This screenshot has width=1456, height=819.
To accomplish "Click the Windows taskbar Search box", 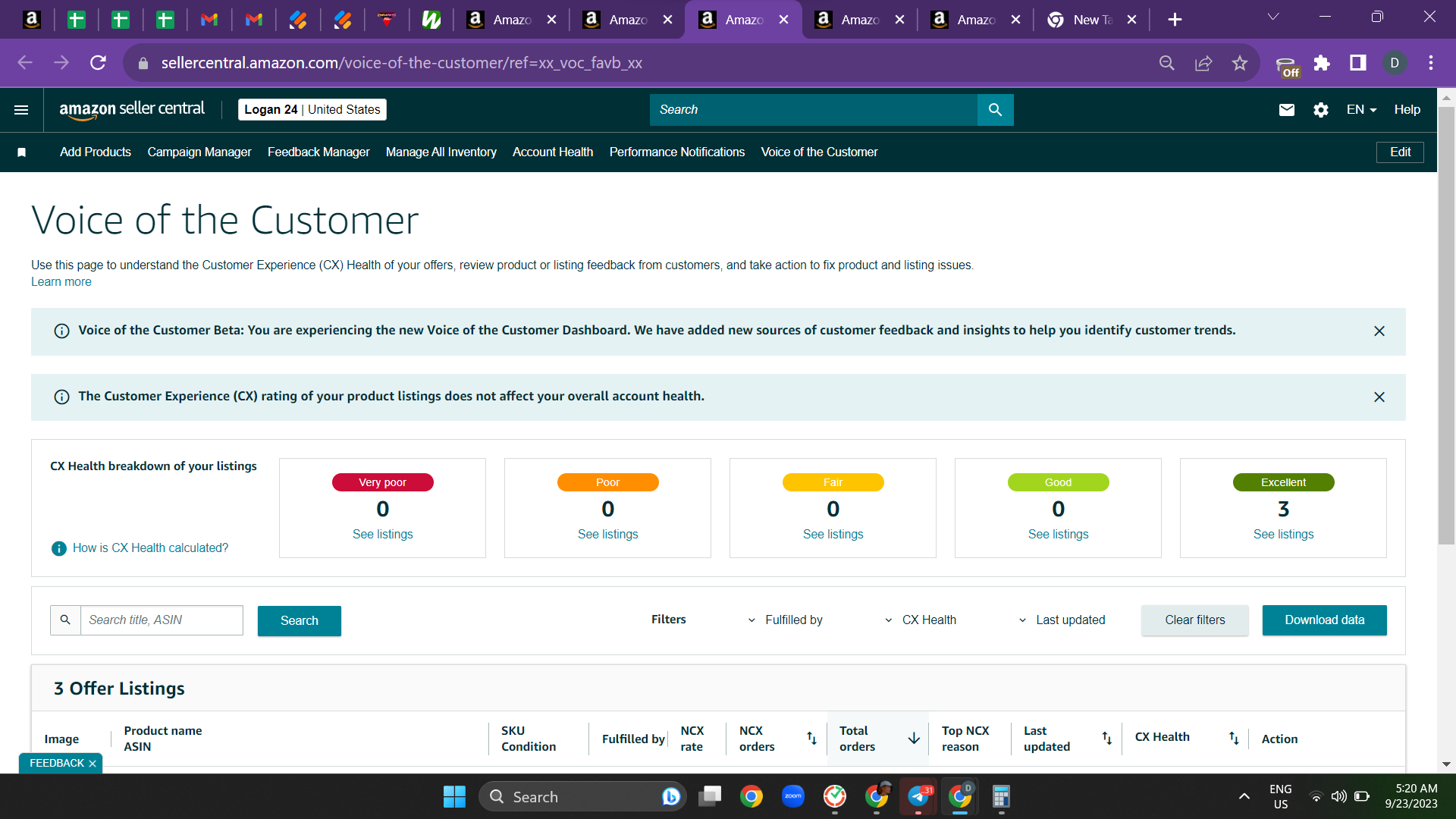I will pos(582,797).
